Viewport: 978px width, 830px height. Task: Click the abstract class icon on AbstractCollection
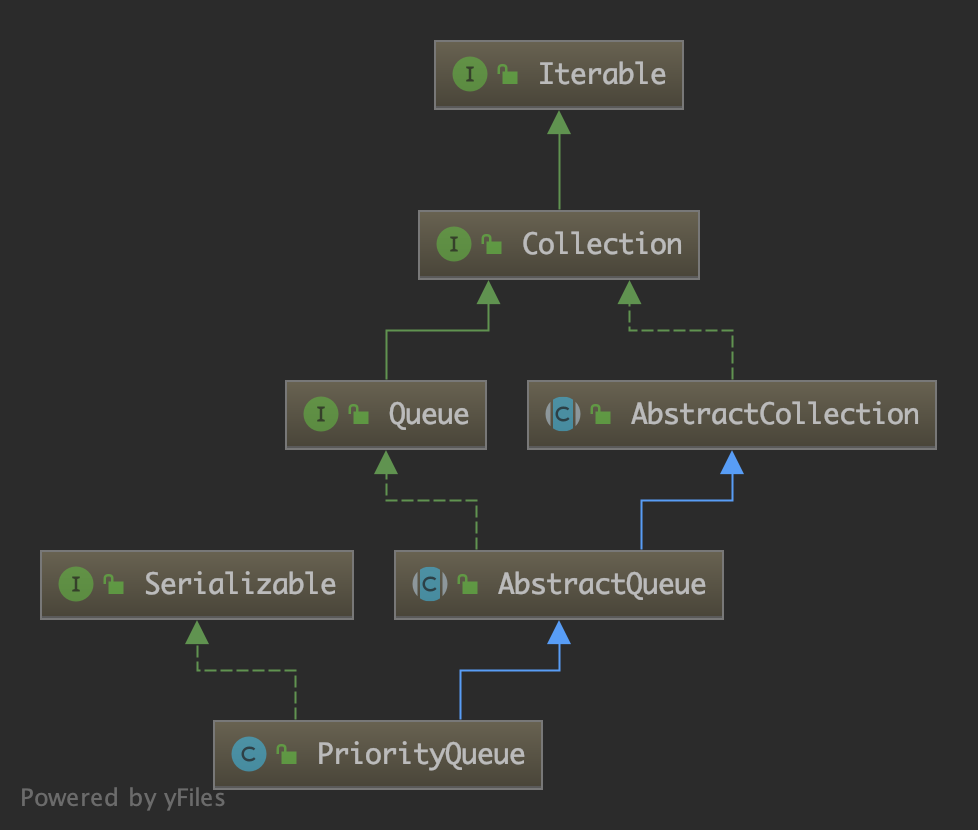coord(562,415)
